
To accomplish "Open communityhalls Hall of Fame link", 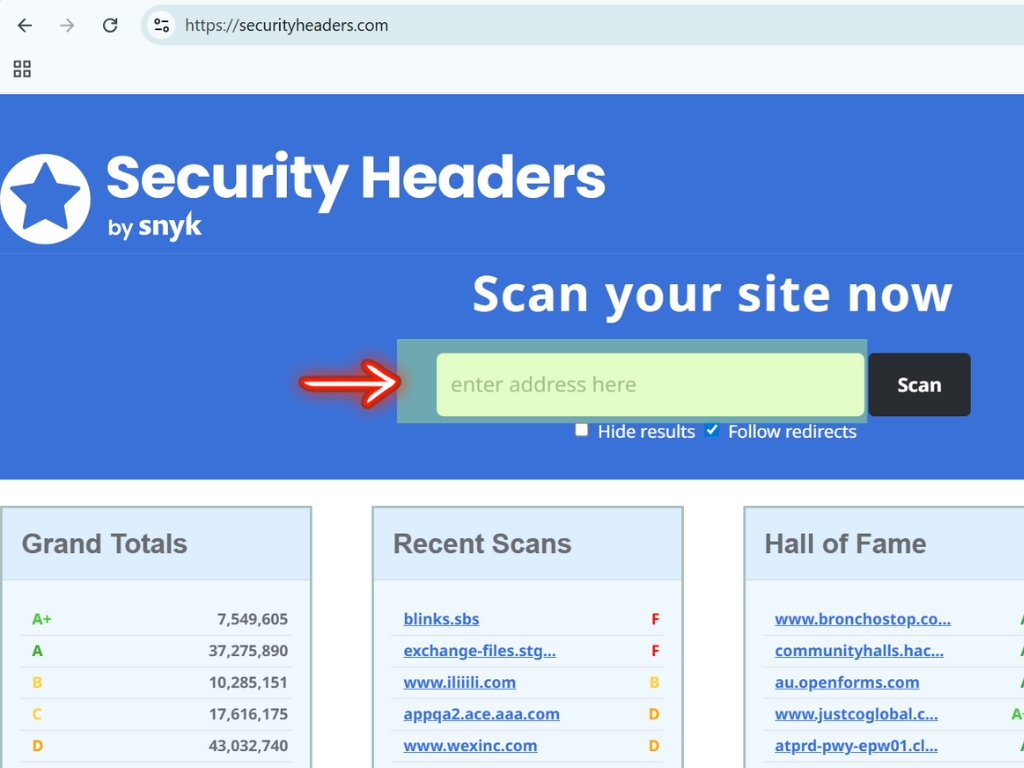I will pyautogui.click(x=858, y=651).
